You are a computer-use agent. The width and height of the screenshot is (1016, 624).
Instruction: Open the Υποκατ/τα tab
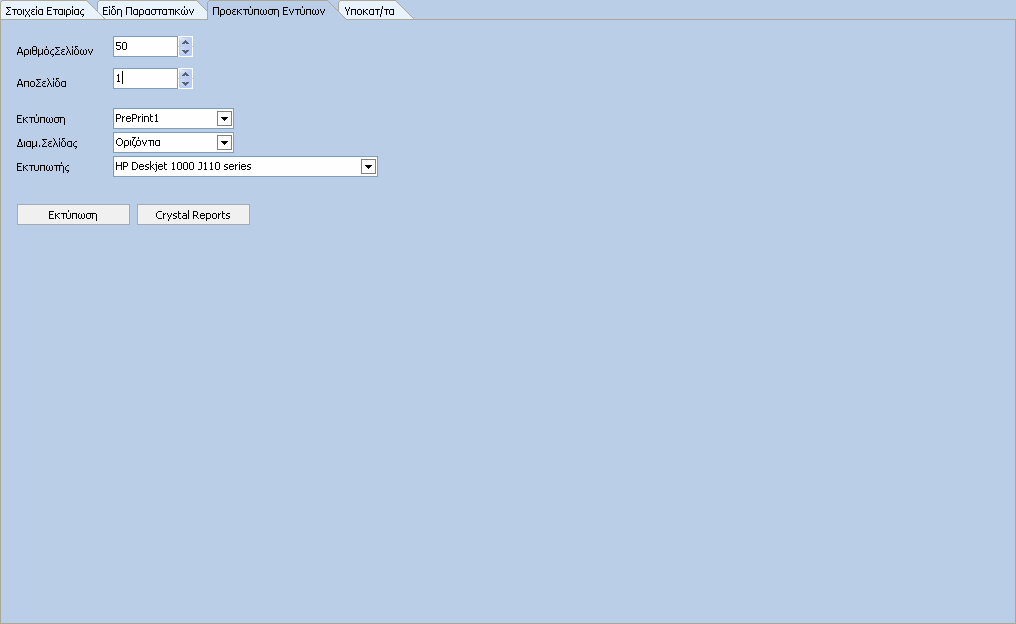coord(369,11)
